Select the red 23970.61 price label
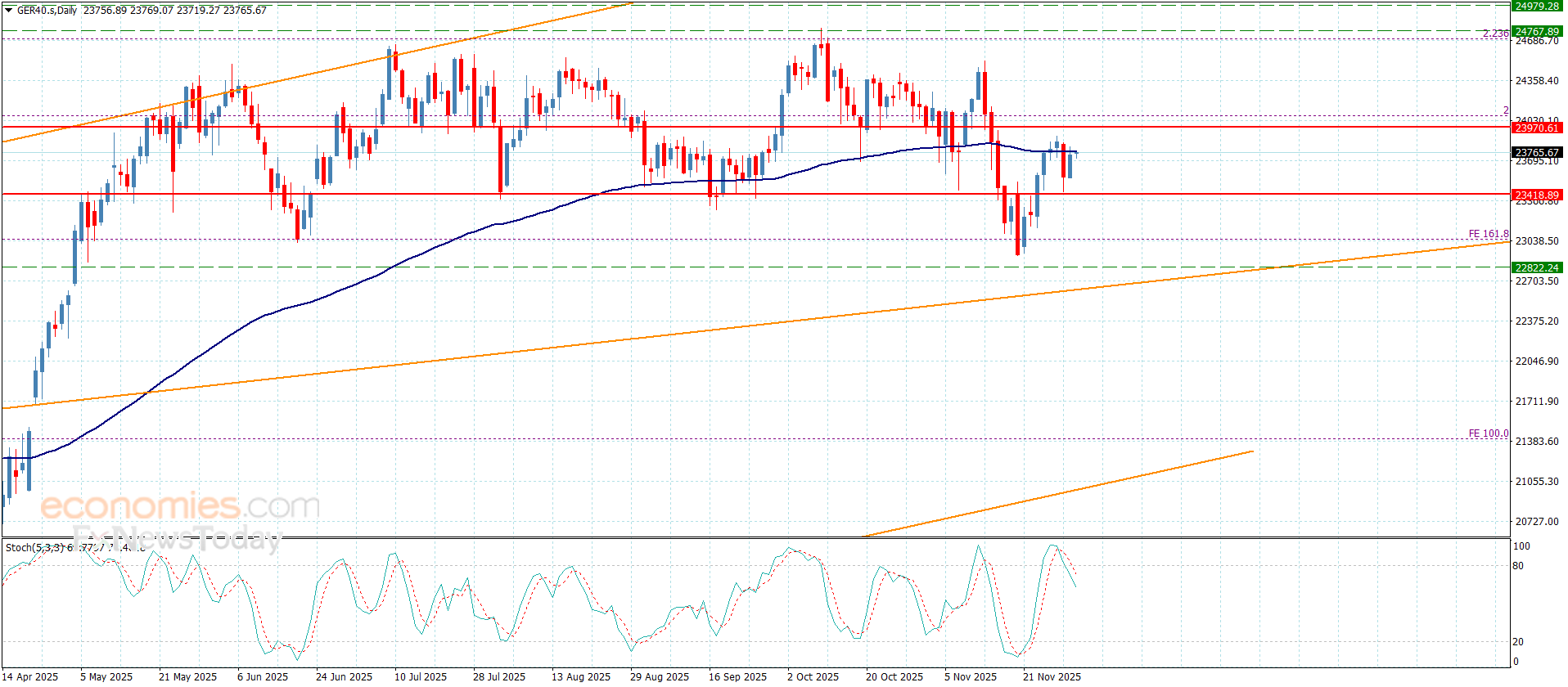Viewport: 1568px width, 687px height. 1536,128
